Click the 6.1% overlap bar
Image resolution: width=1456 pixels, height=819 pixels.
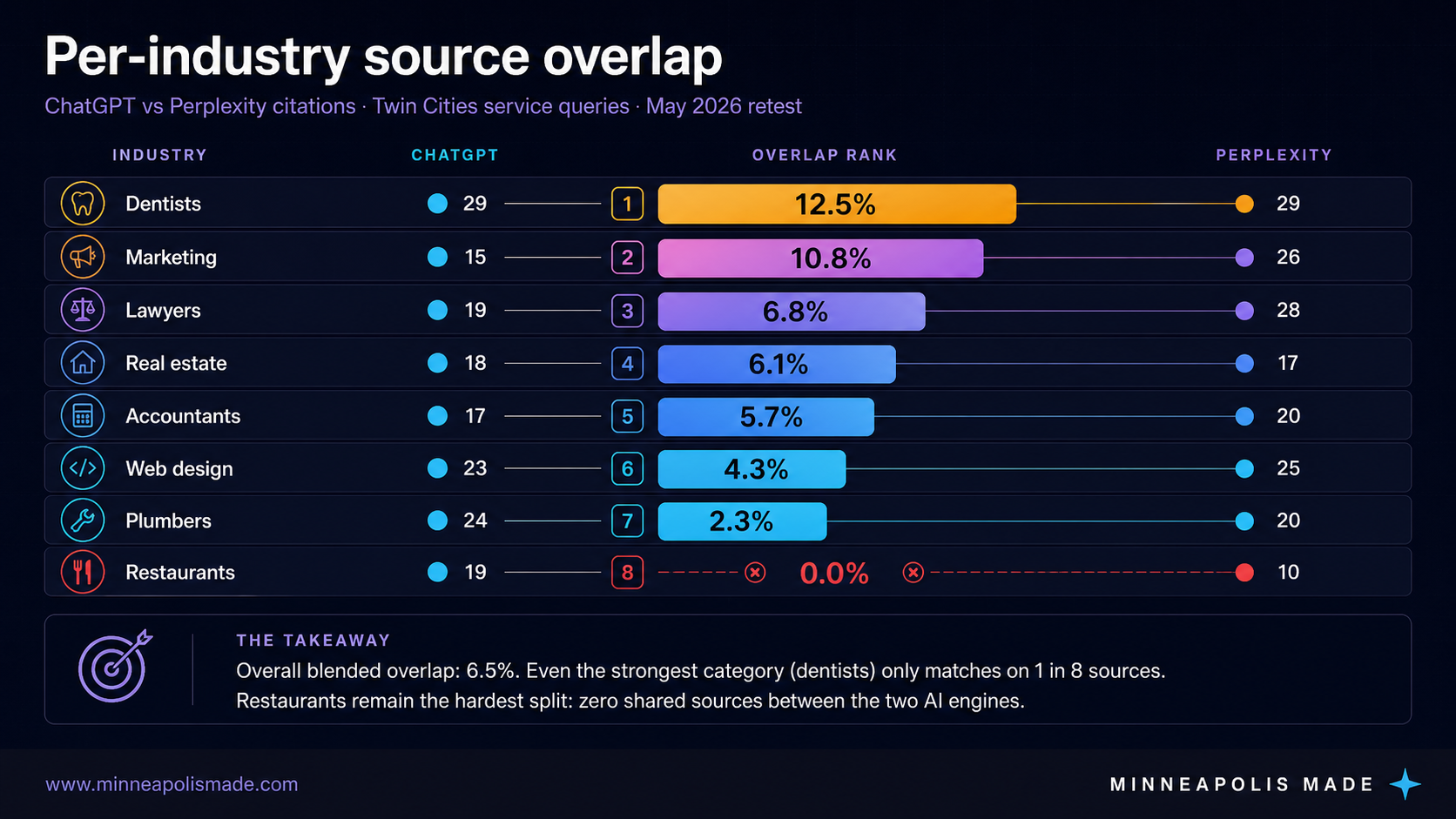tap(777, 364)
